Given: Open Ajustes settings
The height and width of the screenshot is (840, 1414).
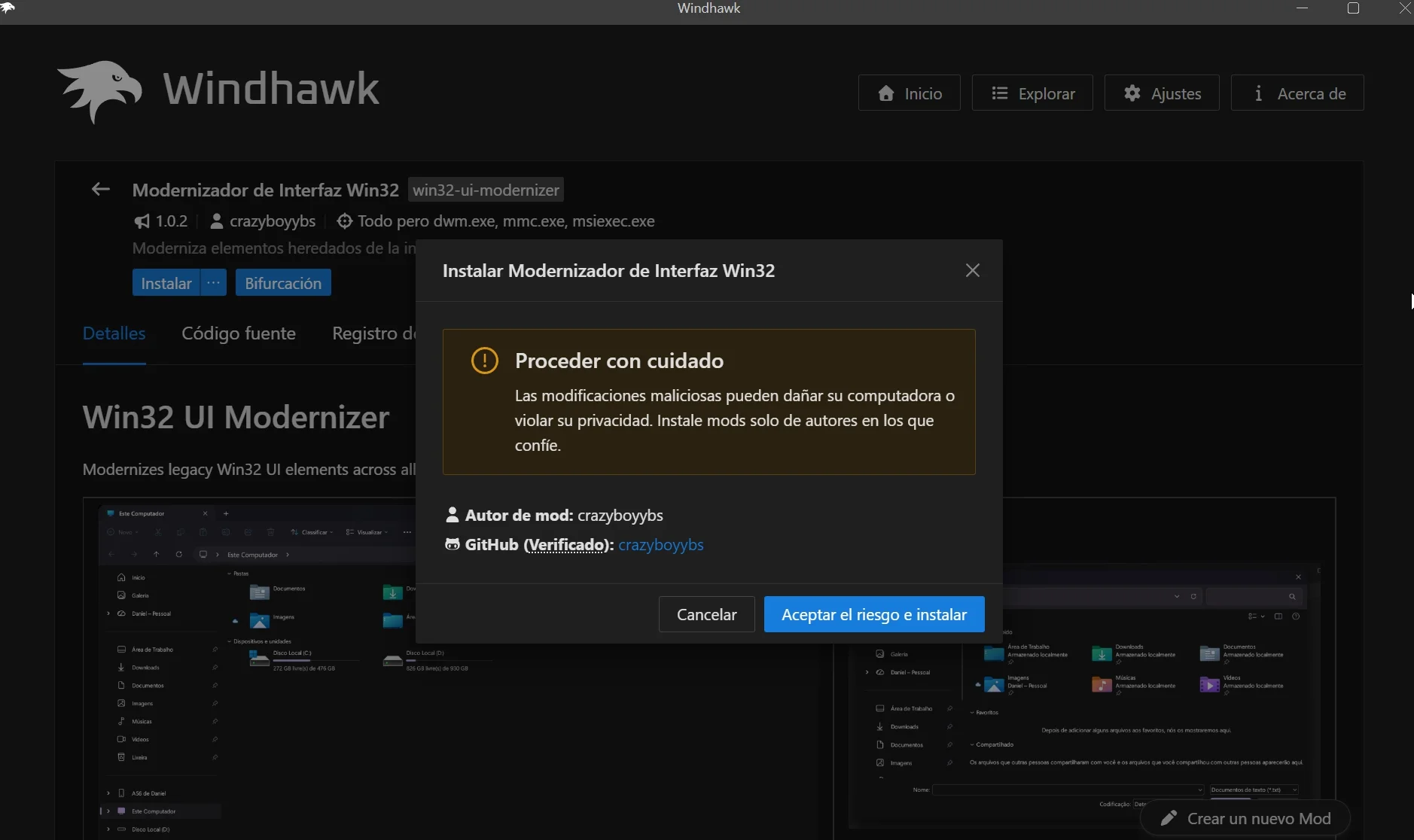Looking at the screenshot, I should coord(1162,93).
